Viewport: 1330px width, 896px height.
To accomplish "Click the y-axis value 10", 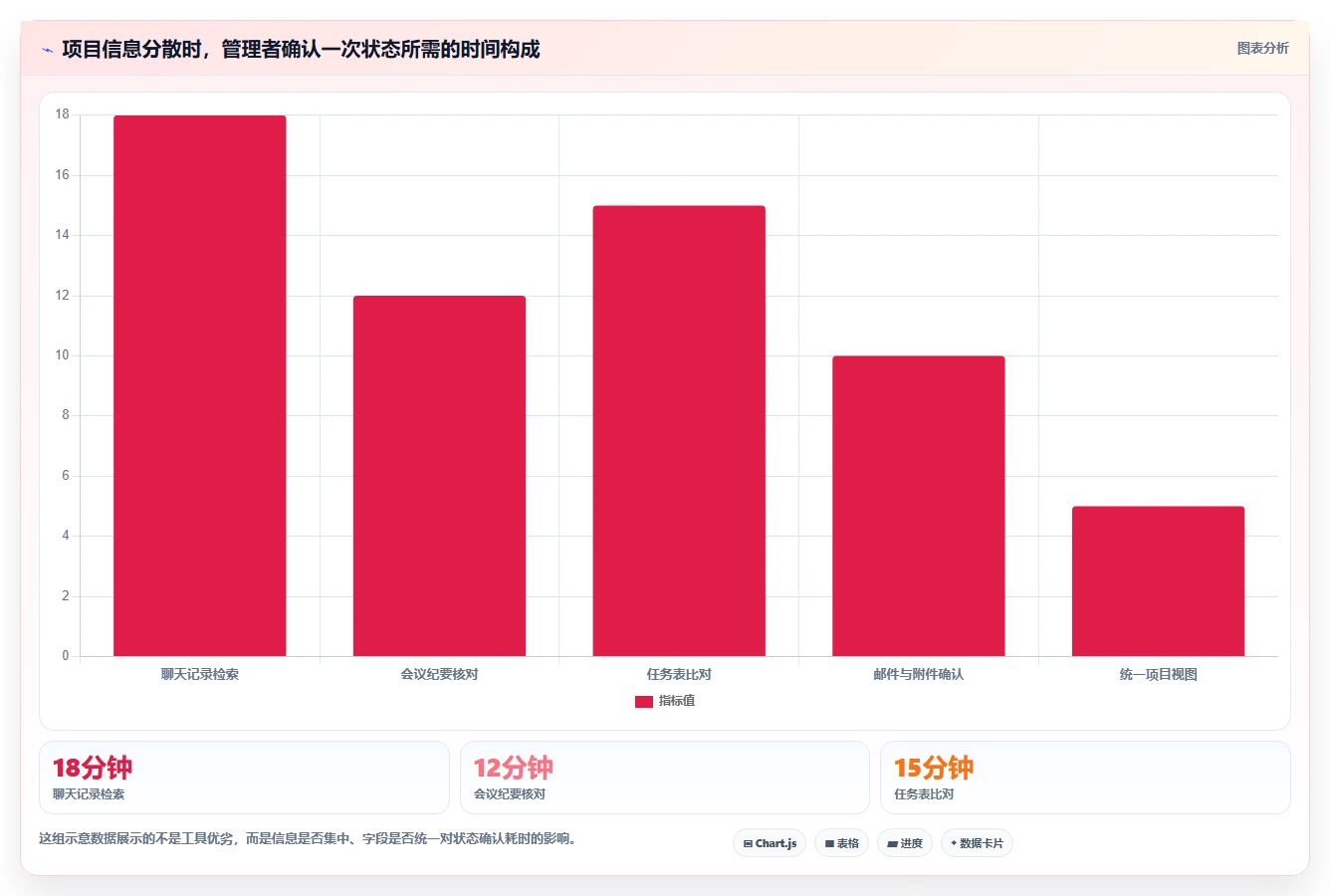I will click(63, 355).
